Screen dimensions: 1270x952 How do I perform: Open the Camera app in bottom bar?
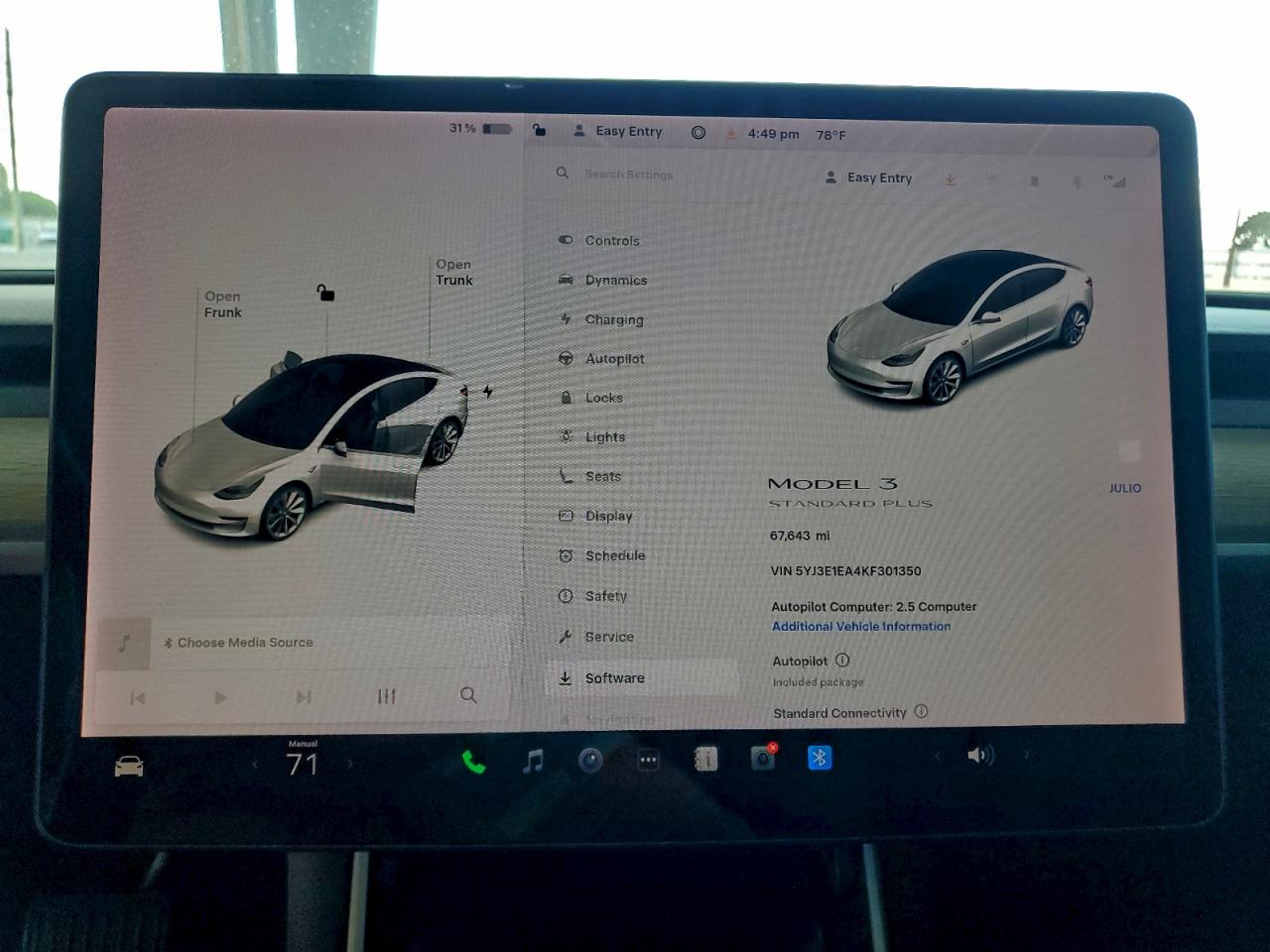coord(590,761)
